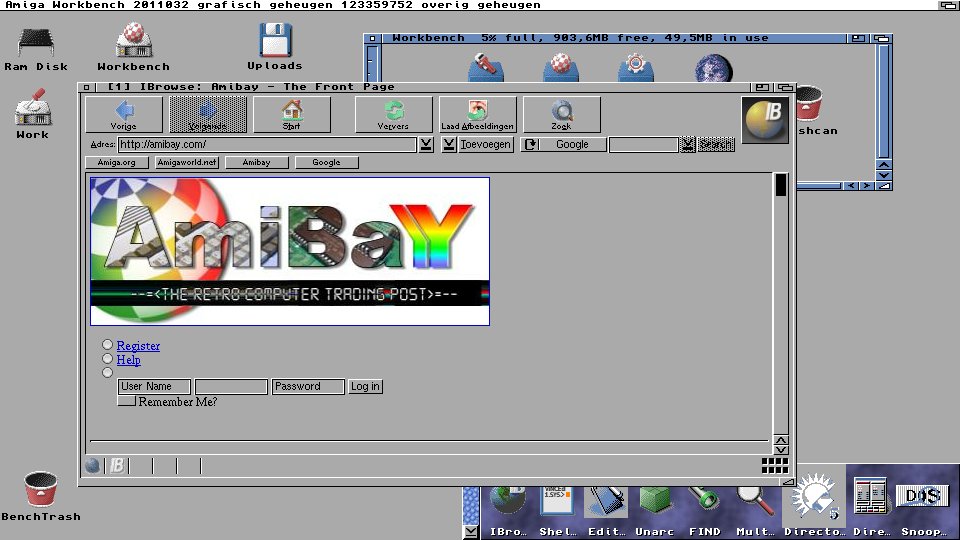Launch Unarc from the dock
This screenshot has width=960, height=540.
click(654, 511)
